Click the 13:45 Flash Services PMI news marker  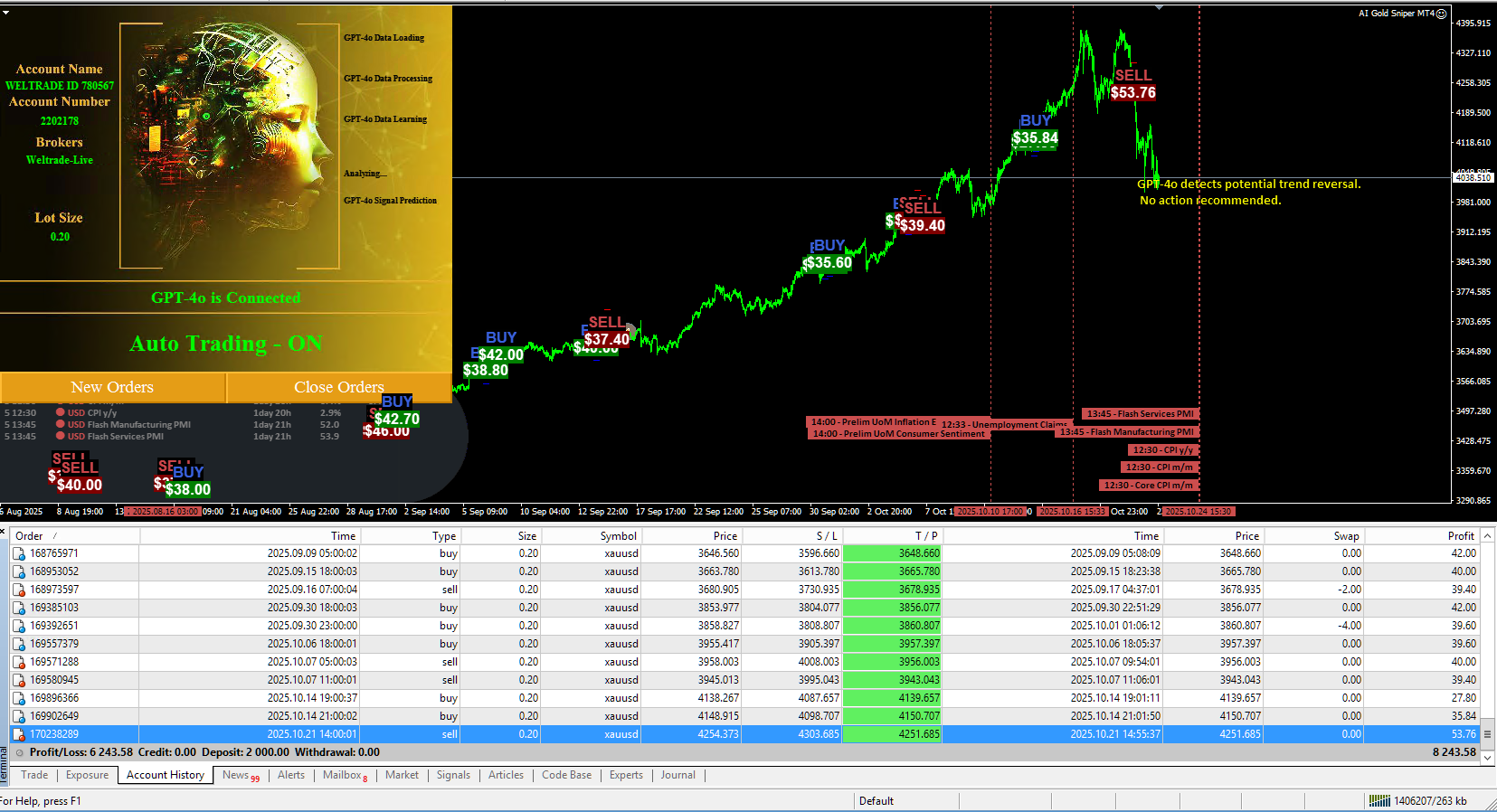click(1140, 414)
